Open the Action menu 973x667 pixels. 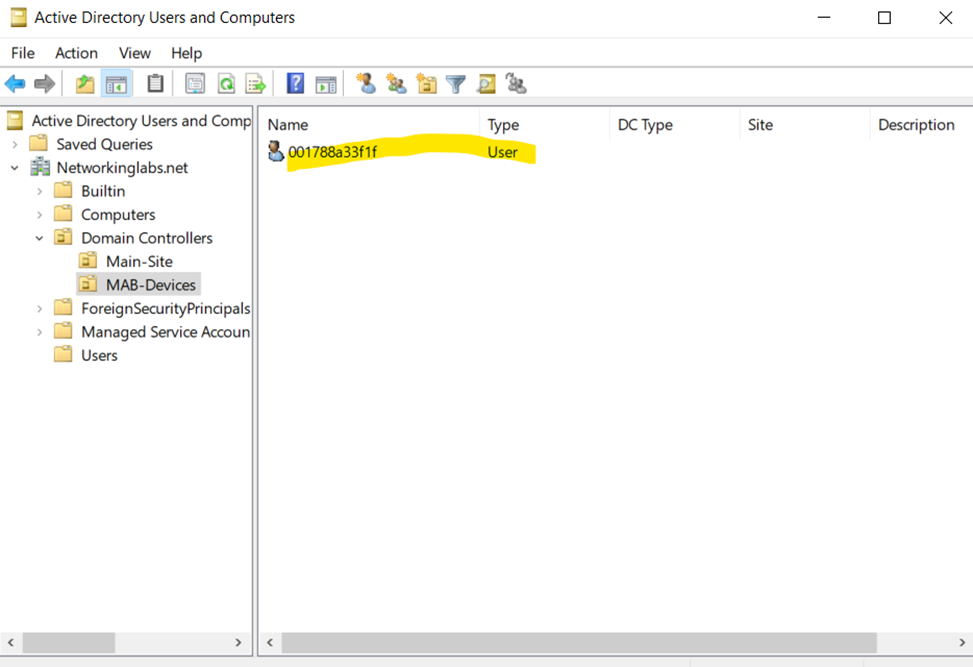(x=76, y=53)
